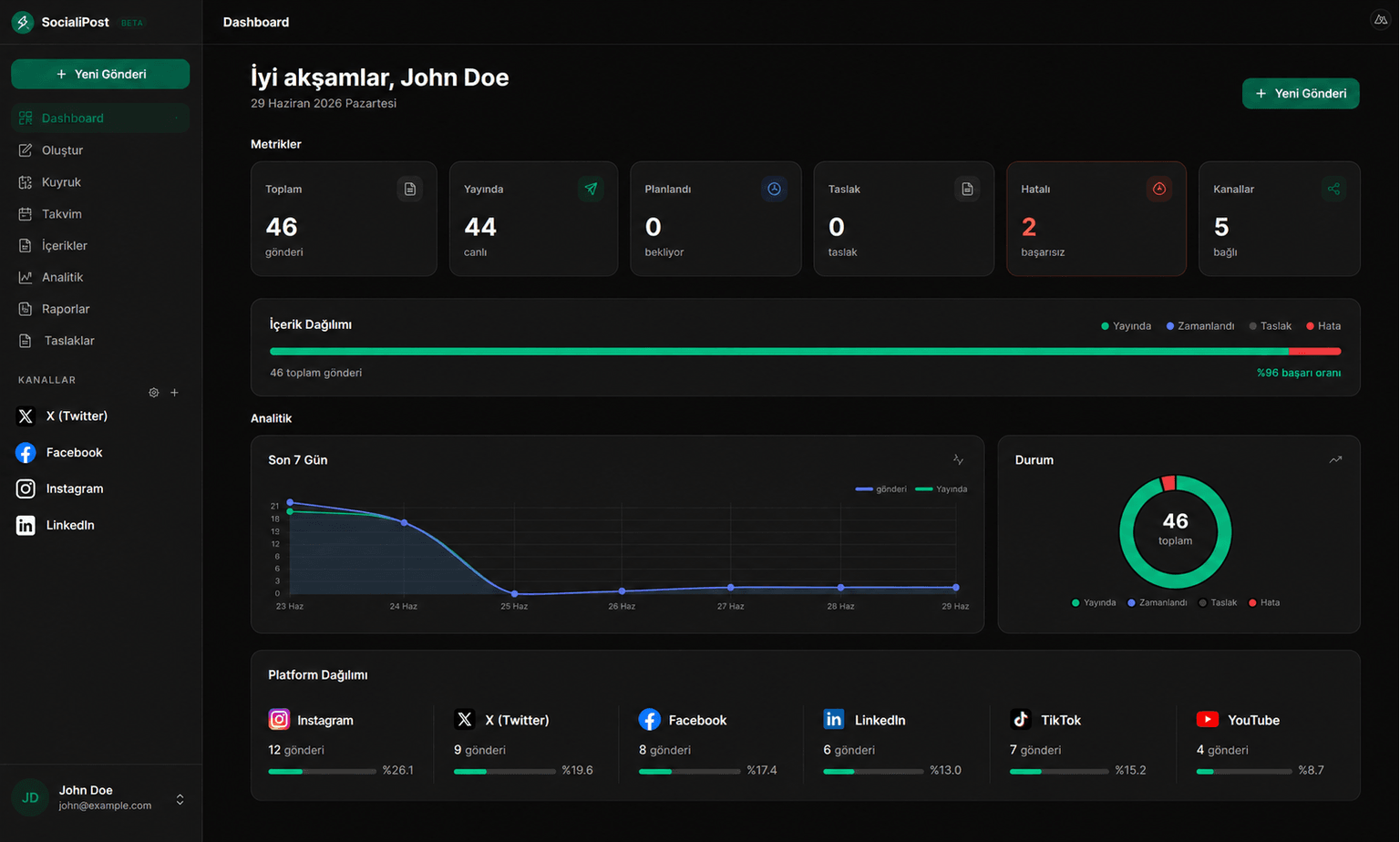Click the X (Twitter) icon in Platform Dağılımı

click(x=464, y=719)
